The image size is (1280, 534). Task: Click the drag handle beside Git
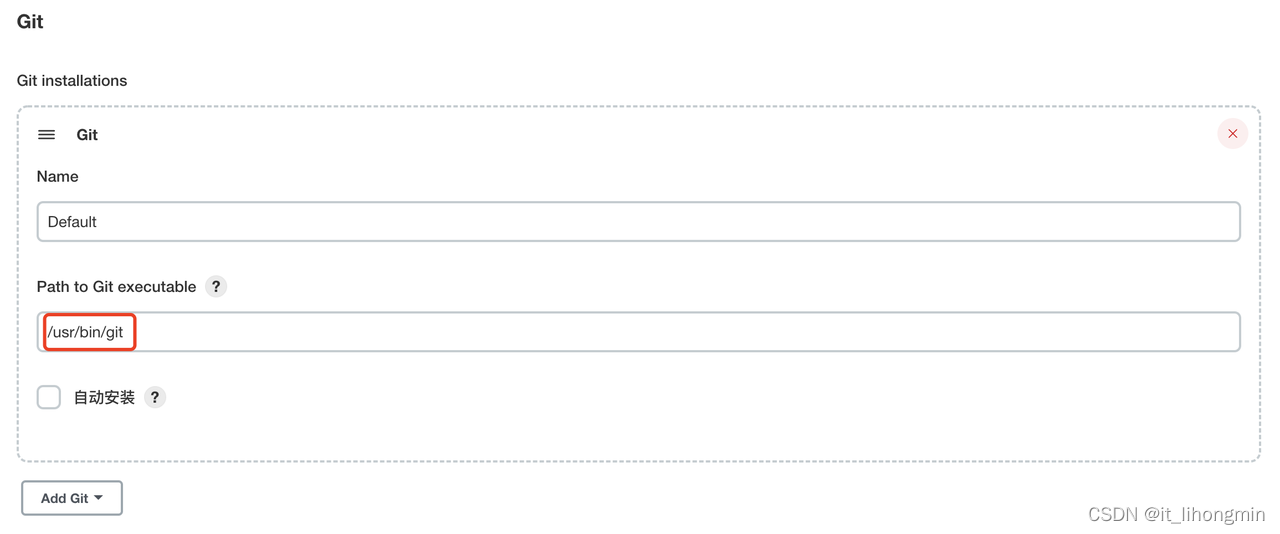tap(46, 135)
